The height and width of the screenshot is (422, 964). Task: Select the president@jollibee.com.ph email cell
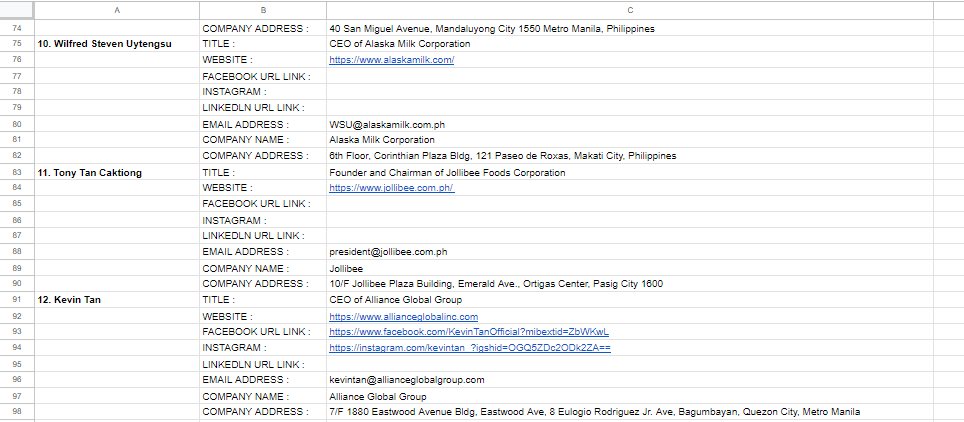click(630, 252)
